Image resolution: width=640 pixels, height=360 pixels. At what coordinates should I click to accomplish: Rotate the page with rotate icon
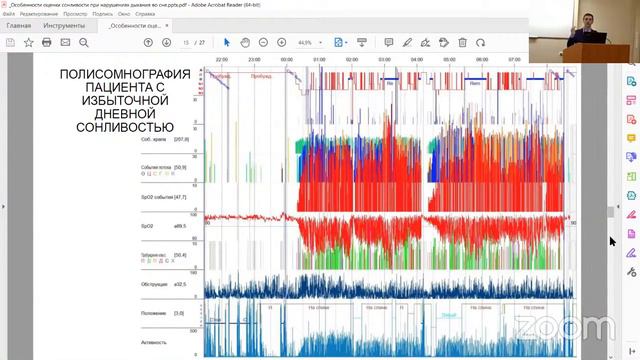pos(480,42)
